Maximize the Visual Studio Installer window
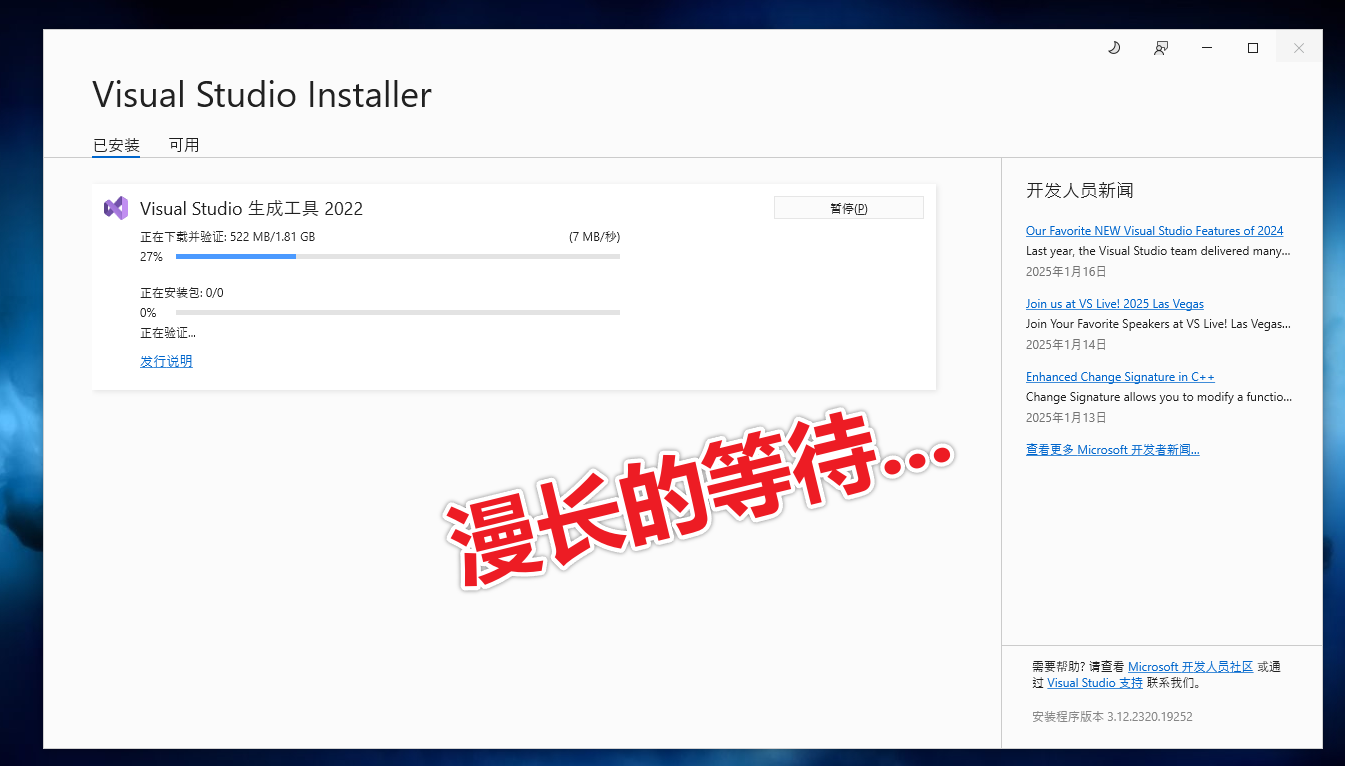 [1253, 48]
